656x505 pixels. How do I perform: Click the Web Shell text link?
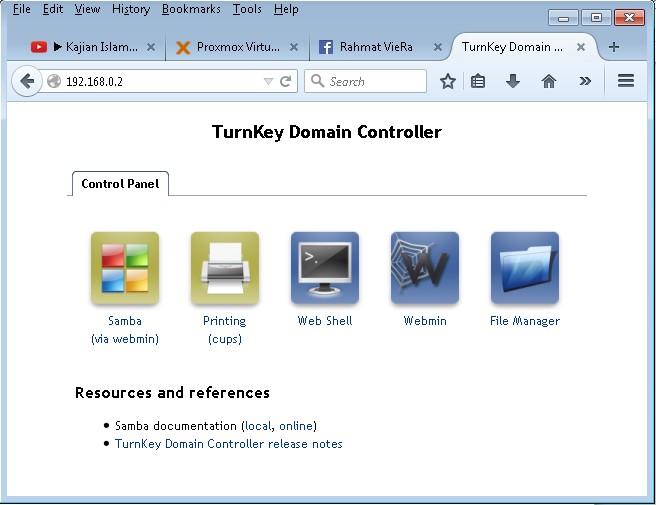click(325, 321)
